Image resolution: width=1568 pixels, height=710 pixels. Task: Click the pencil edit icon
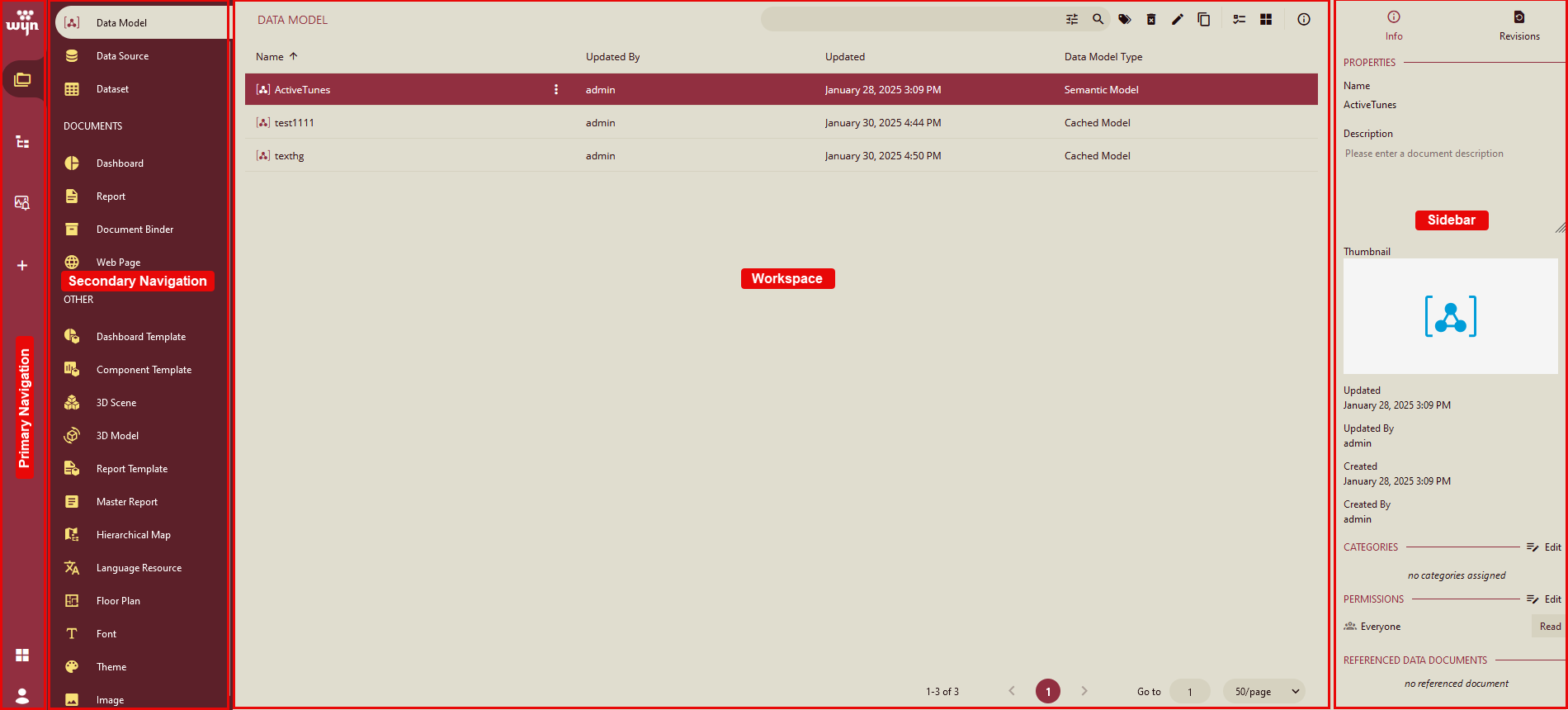[x=1178, y=19]
